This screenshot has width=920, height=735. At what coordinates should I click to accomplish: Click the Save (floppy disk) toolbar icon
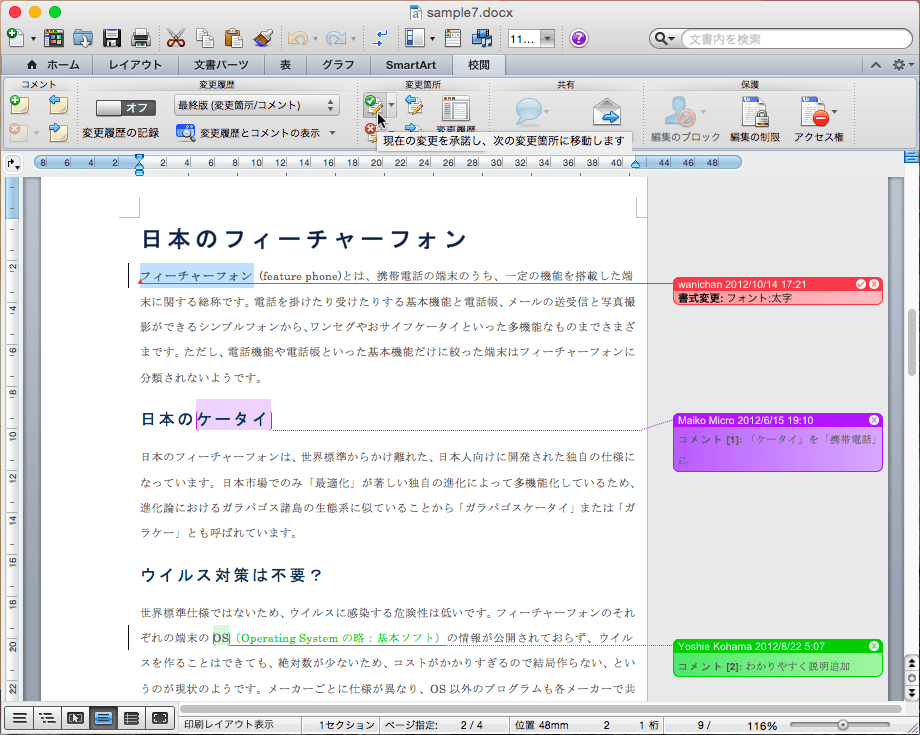click(x=112, y=39)
